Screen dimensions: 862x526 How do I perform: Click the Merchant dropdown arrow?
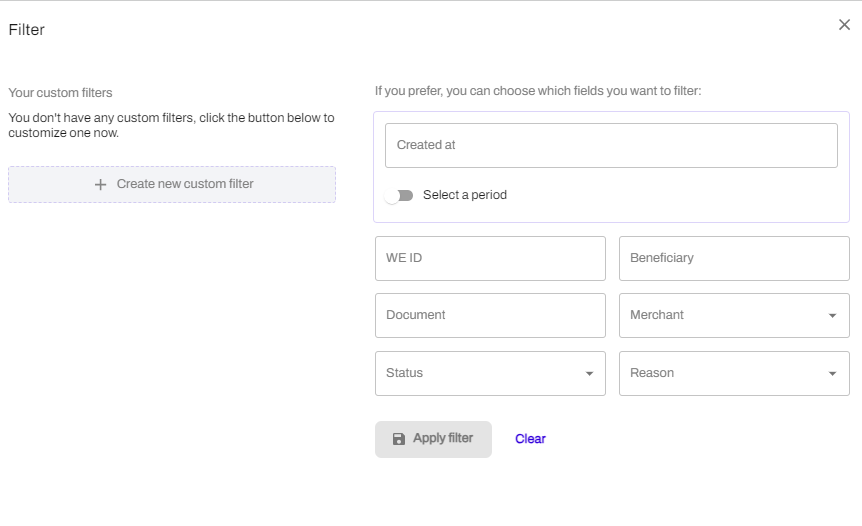point(832,315)
